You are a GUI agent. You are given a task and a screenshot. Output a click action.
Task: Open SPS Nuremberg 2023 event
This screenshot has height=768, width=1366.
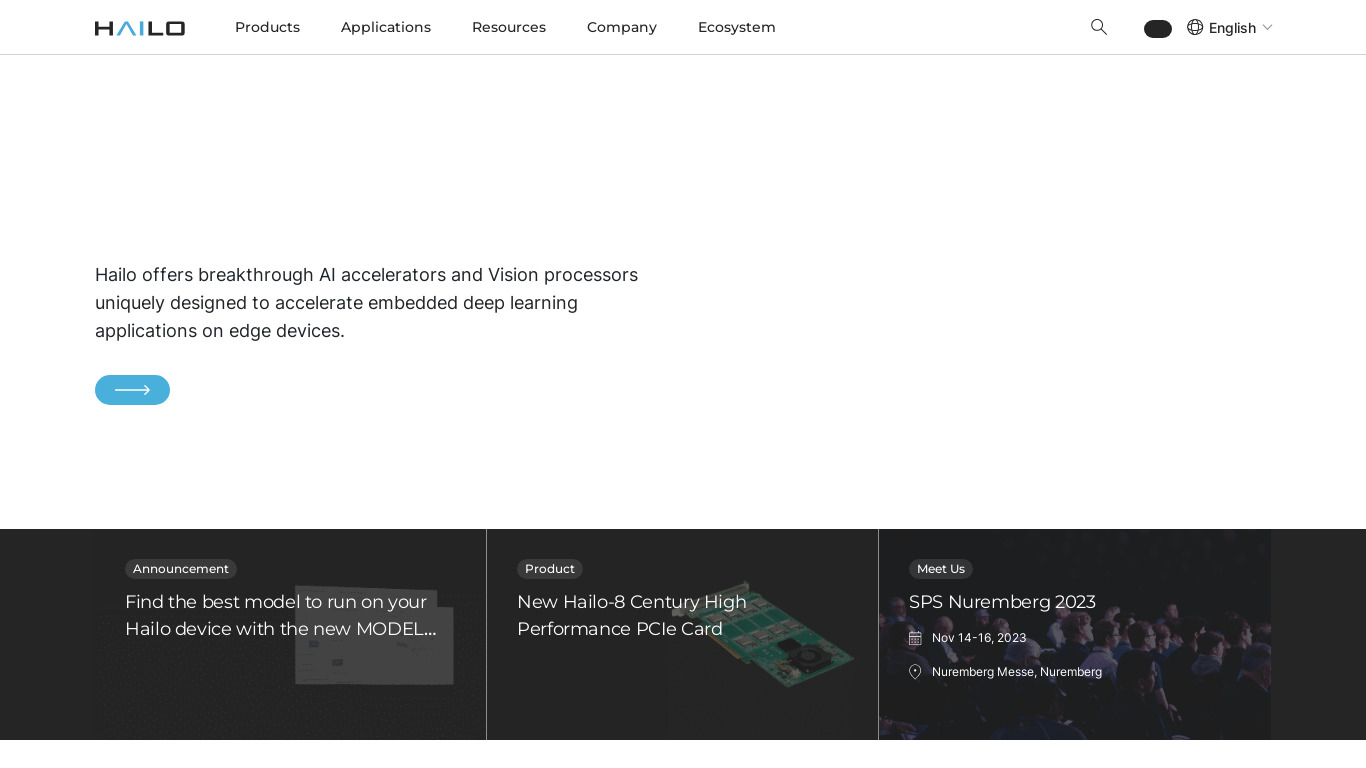tap(1002, 602)
